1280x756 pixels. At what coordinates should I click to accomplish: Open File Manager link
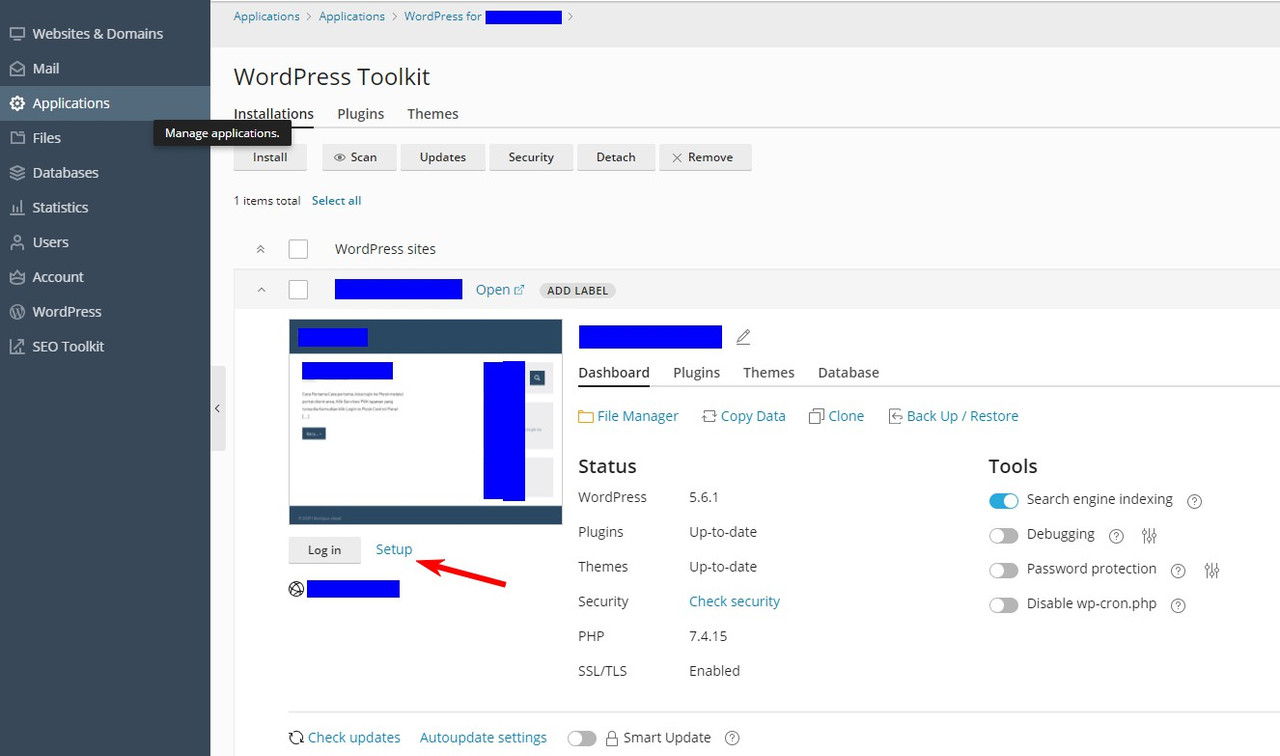[628, 416]
